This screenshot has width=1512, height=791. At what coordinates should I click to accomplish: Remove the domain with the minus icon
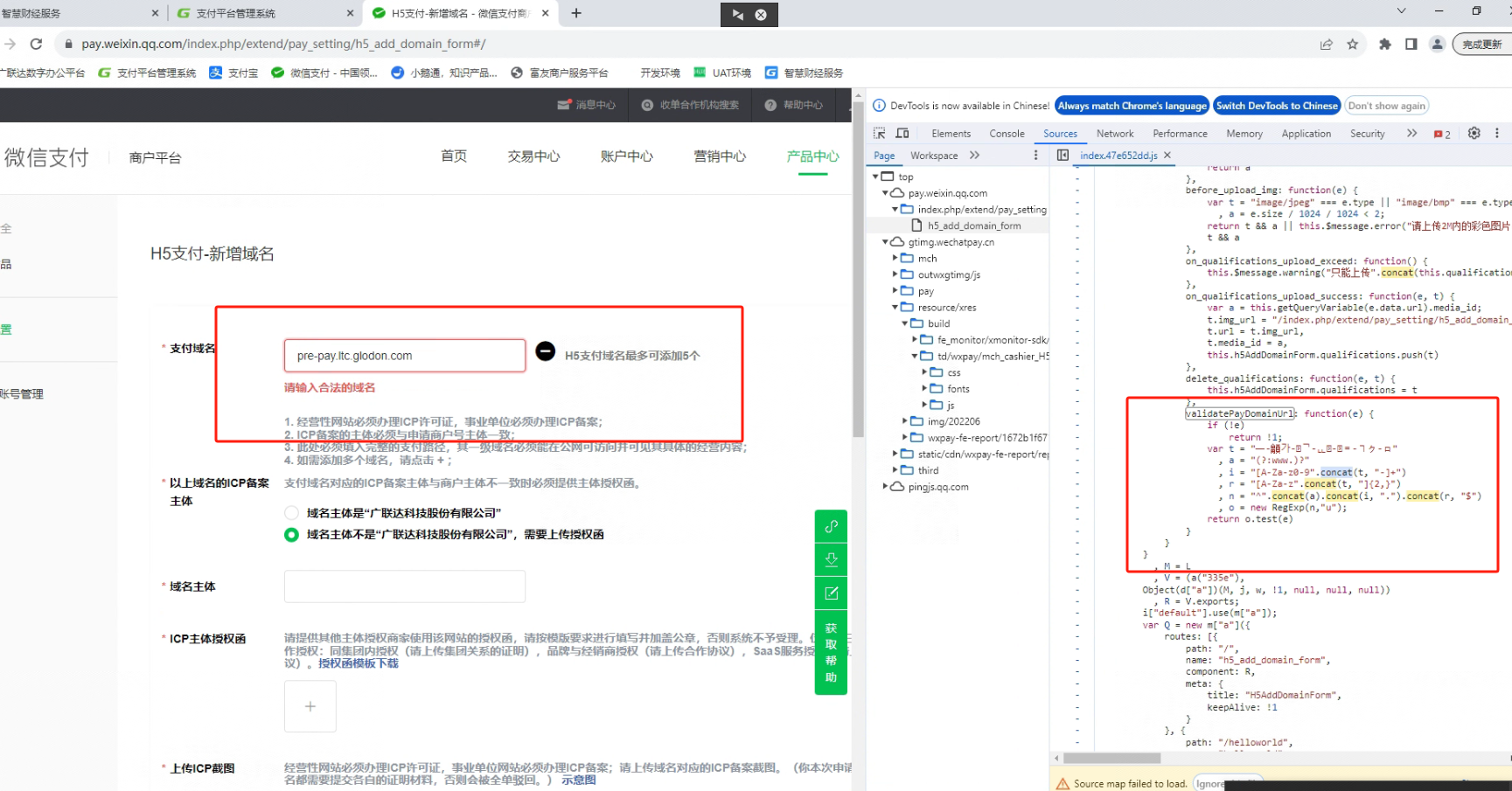pos(545,351)
